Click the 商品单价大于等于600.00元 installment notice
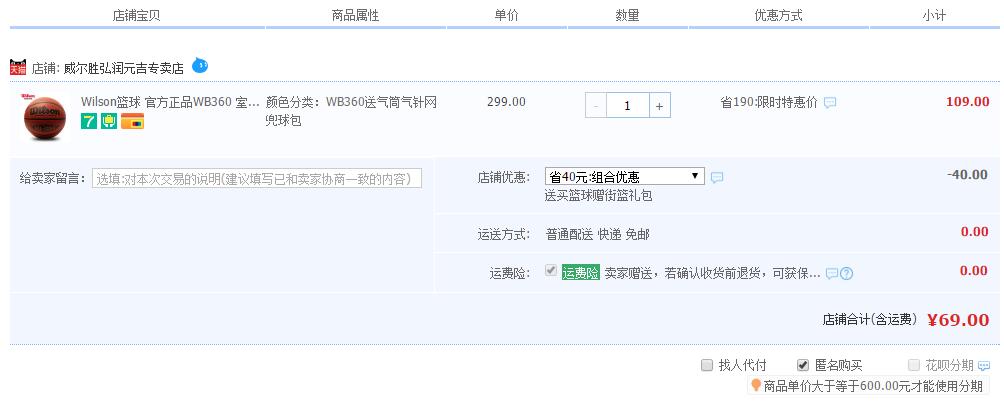Screen dimensions: 1004x401 tap(873, 386)
